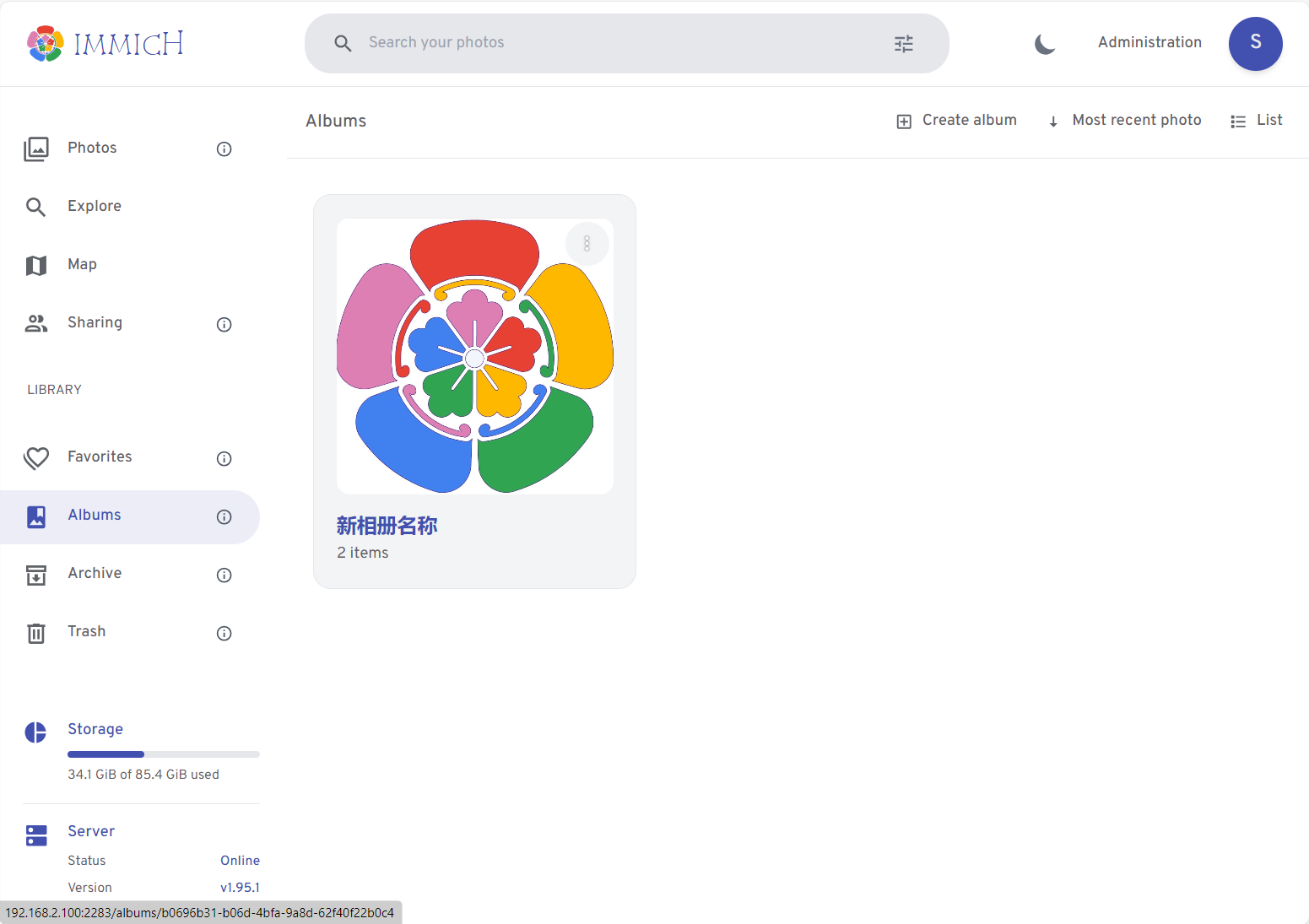Screen dimensions: 1309x924
Task: Click the info icon next to Archive
Action: point(224,575)
